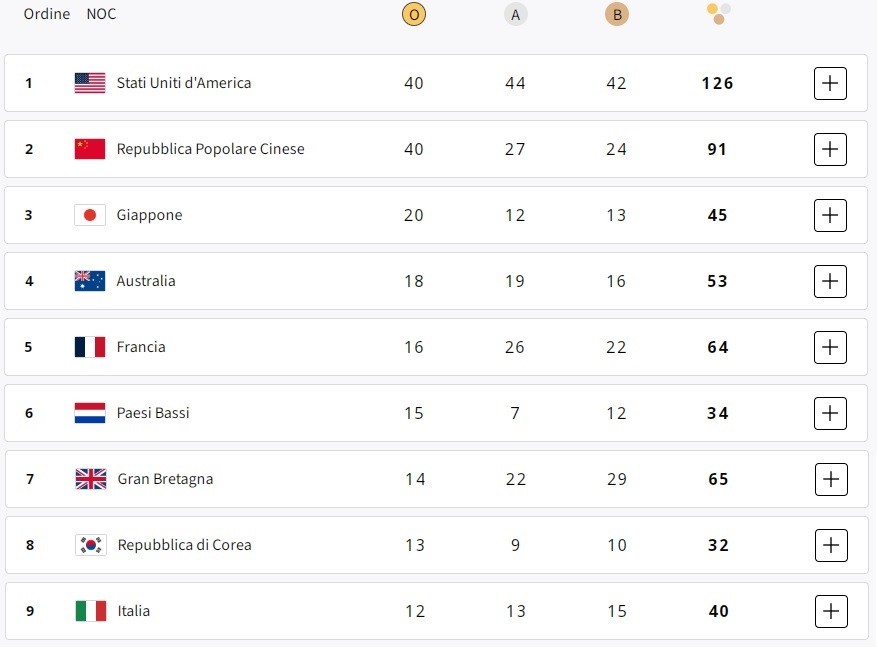The height and width of the screenshot is (648, 878).
Task: Expand the Repubblica di Corea row
Action: pyautogui.click(x=830, y=545)
